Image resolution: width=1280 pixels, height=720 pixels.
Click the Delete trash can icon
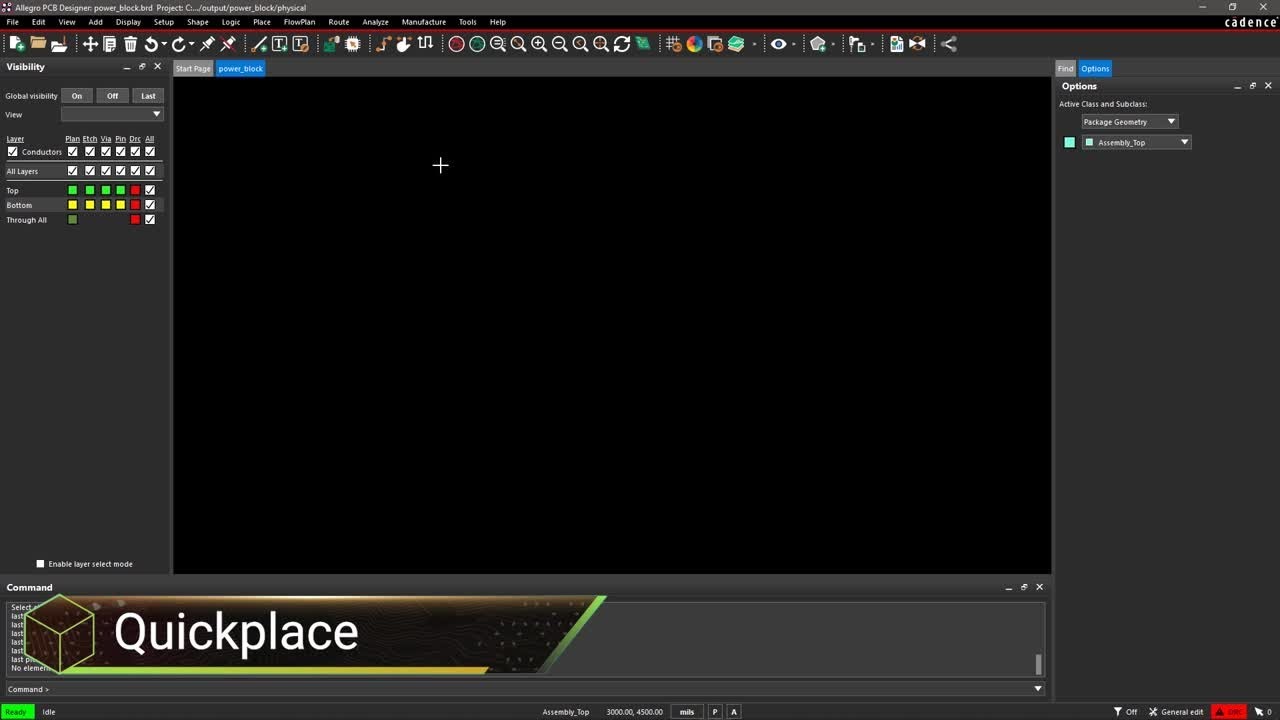point(130,44)
